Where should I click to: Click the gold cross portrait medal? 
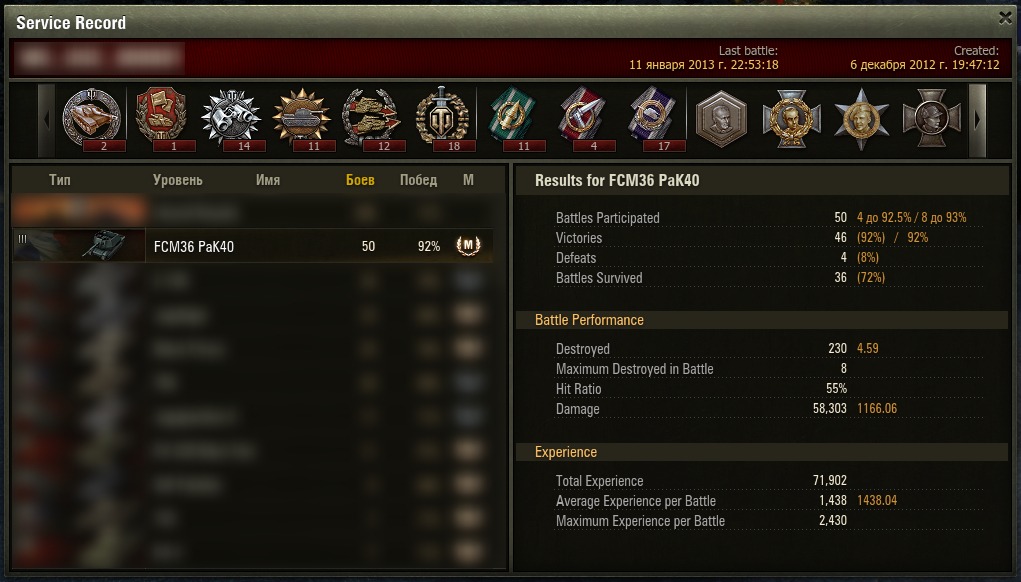click(791, 118)
